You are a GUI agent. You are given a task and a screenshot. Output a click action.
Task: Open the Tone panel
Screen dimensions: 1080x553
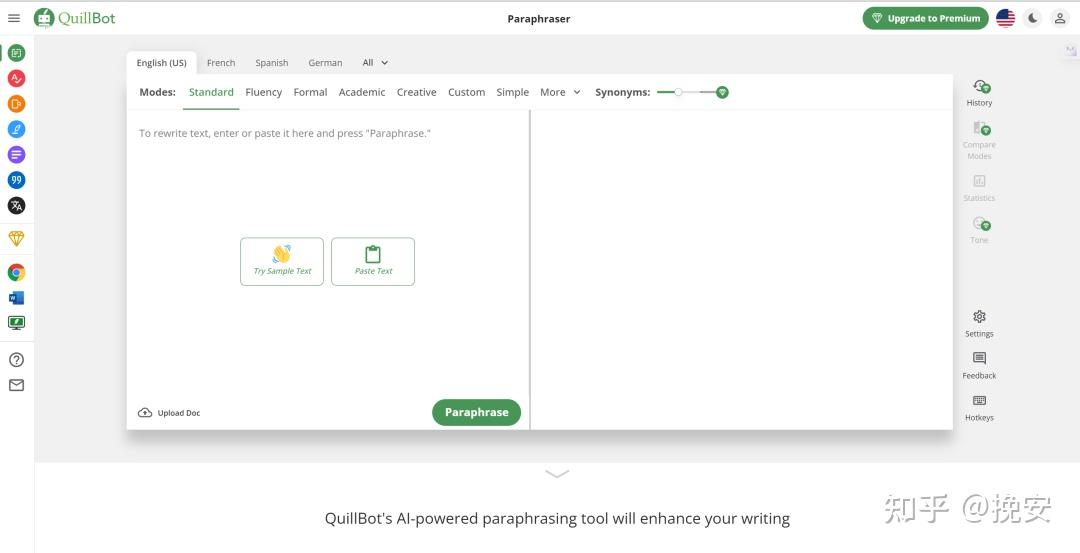979,230
